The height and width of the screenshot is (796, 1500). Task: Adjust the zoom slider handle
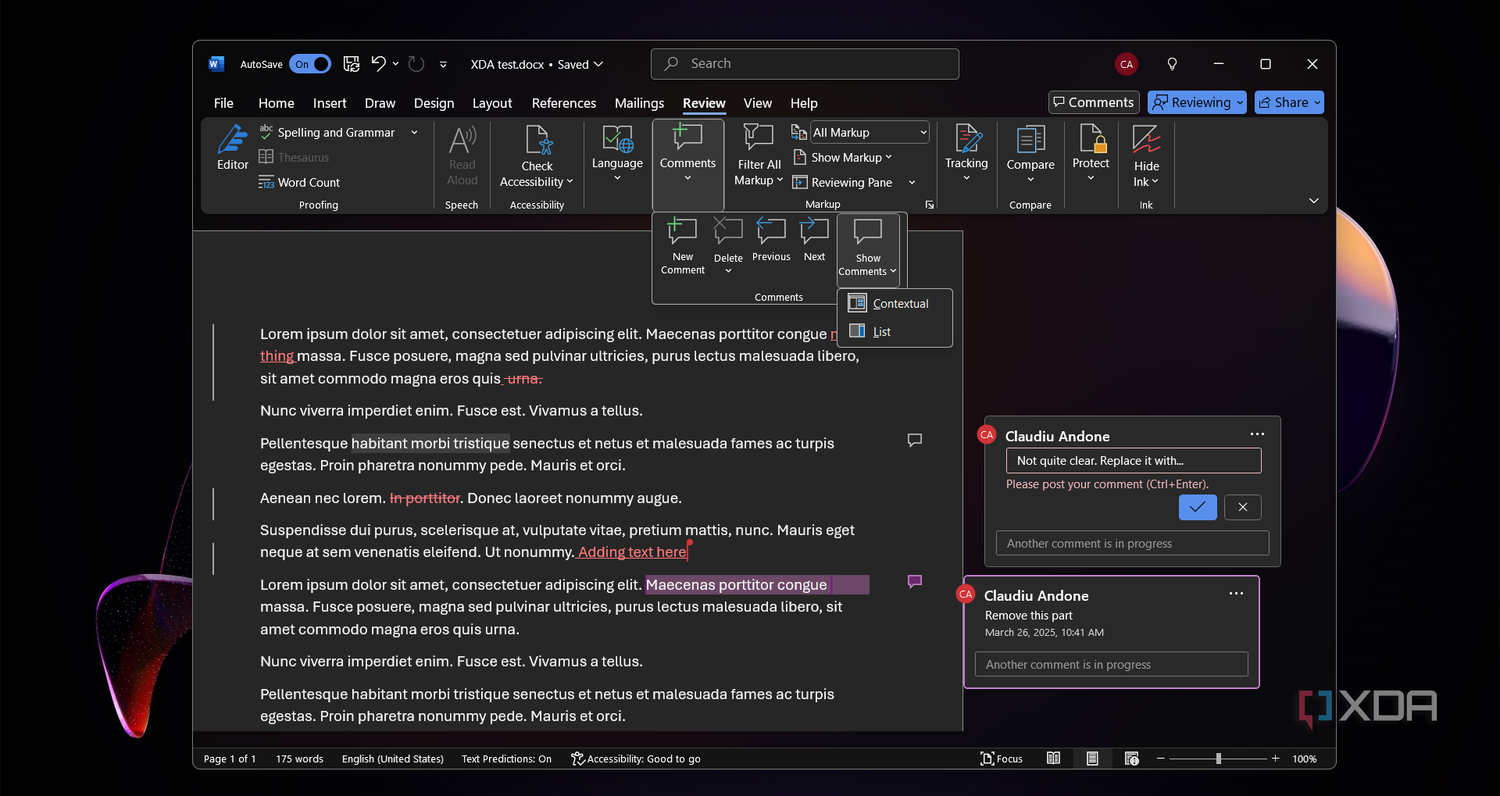(1218, 759)
